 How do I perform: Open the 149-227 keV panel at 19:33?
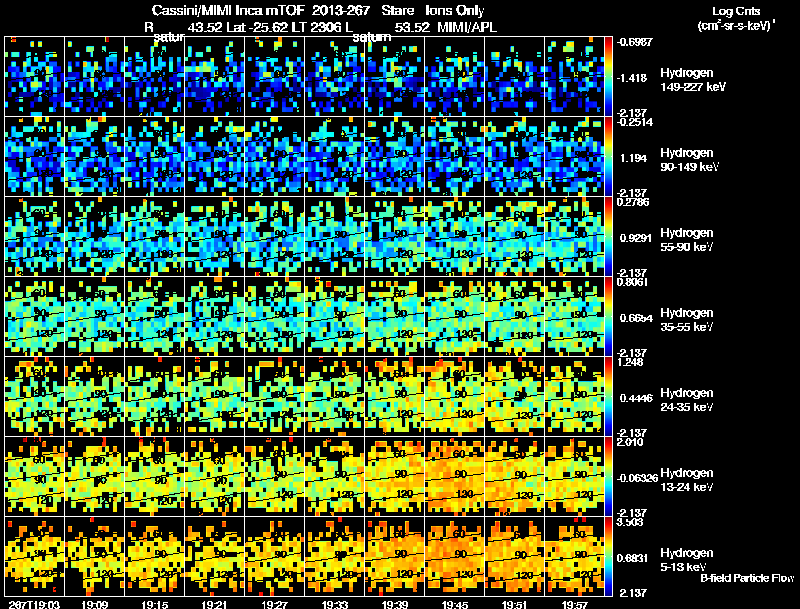click(x=335, y=77)
